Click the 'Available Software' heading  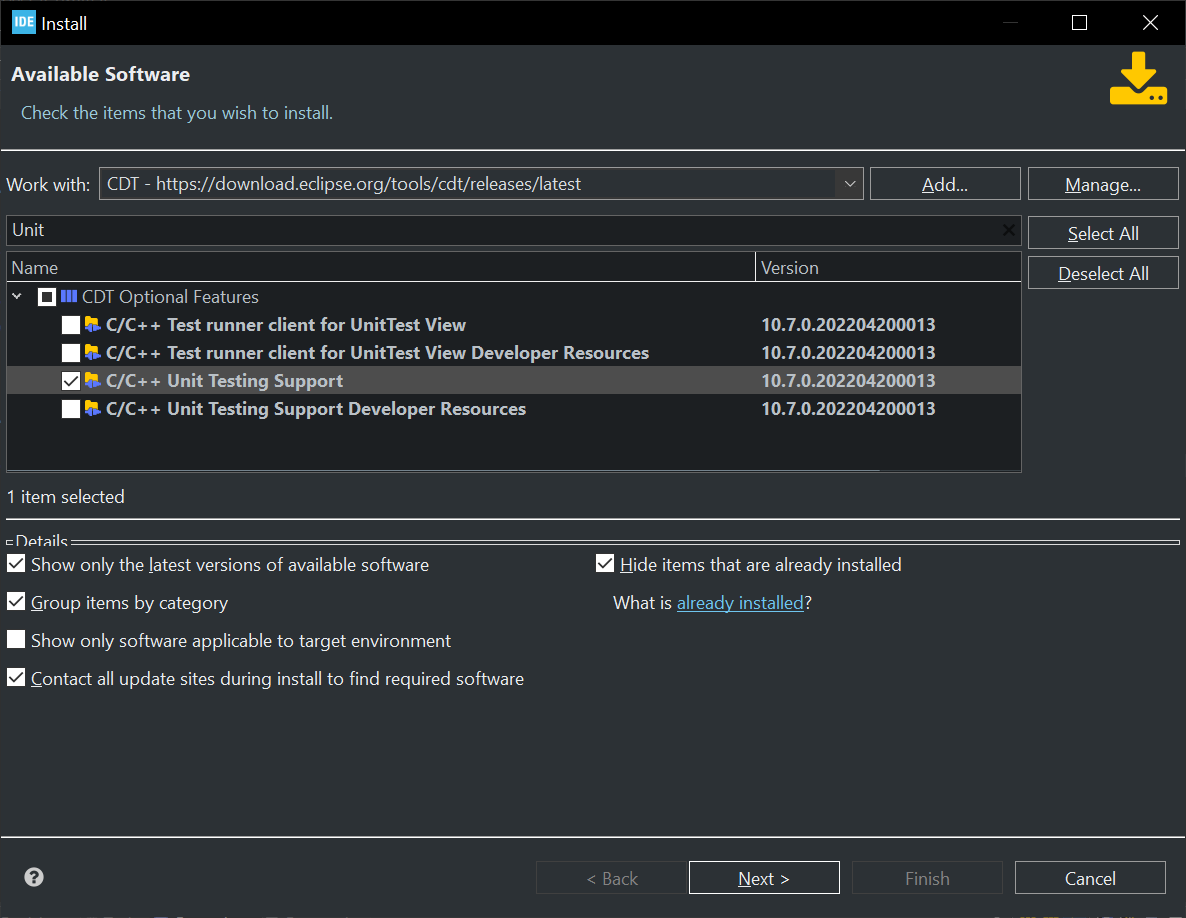[x=101, y=74]
